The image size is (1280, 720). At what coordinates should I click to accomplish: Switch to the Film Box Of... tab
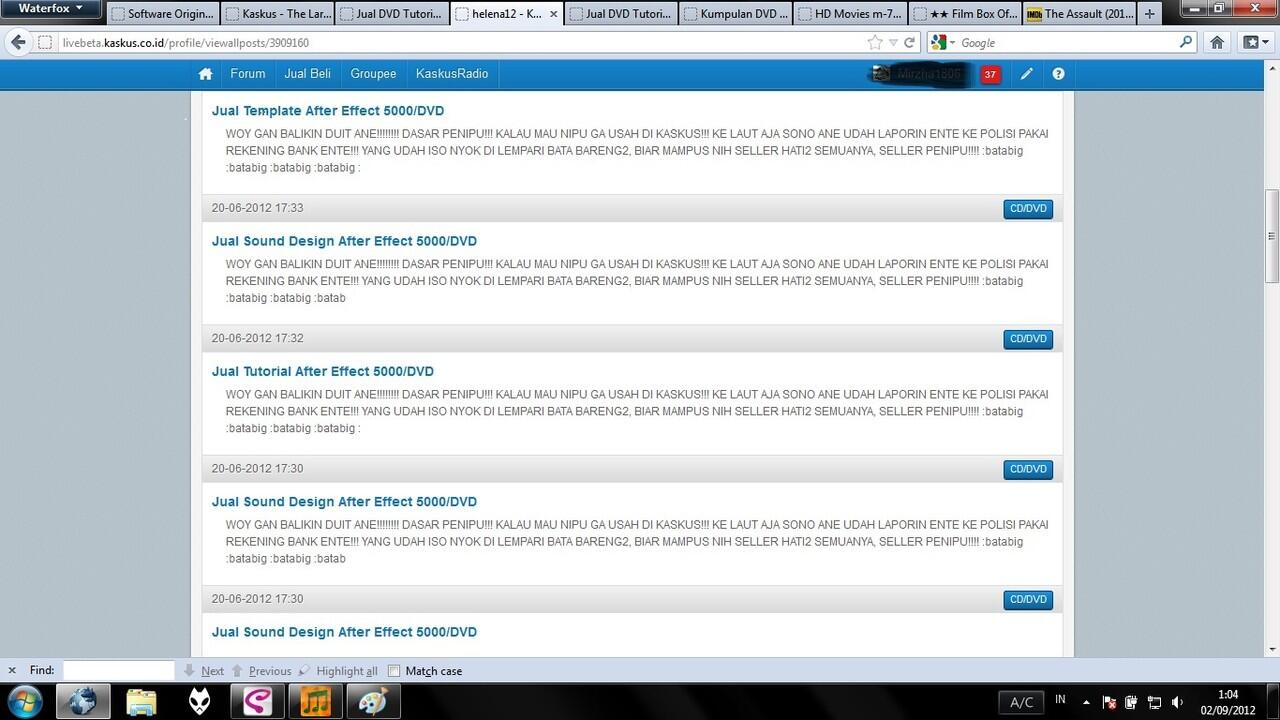(x=965, y=14)
